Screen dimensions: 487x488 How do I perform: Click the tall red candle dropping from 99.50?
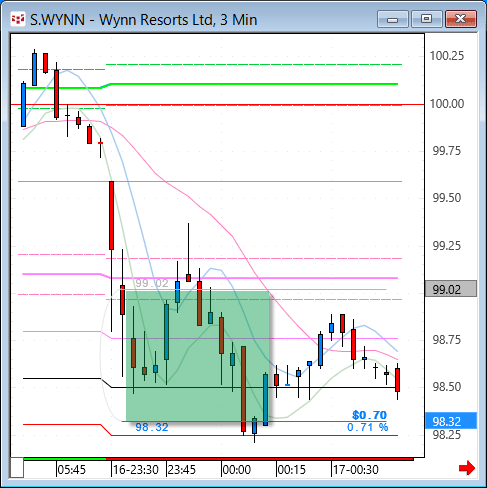[111, 215]
